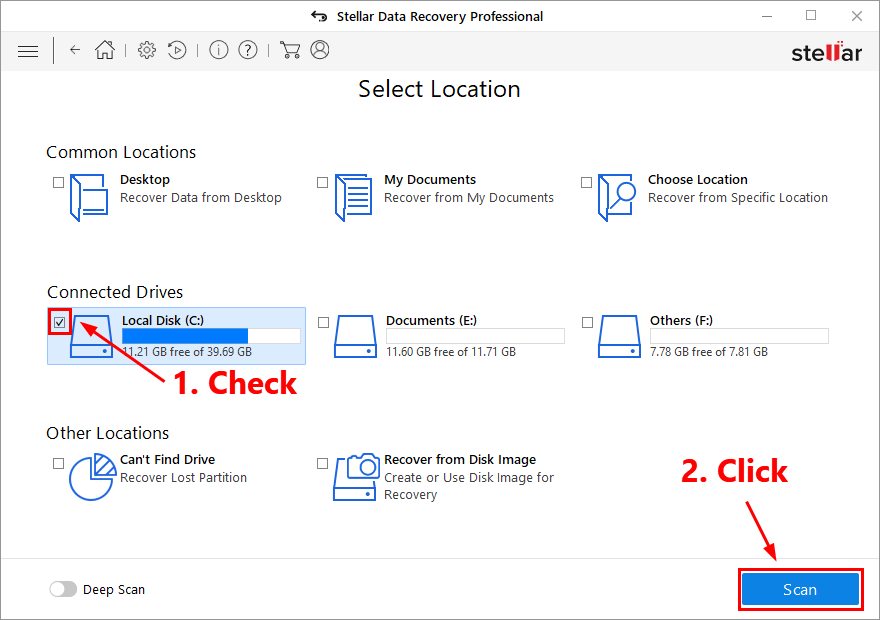Viewport: 880px width, 620px height.
Task: Check the Can't Find Drive checkbox
Action: [x=58, y=463]
